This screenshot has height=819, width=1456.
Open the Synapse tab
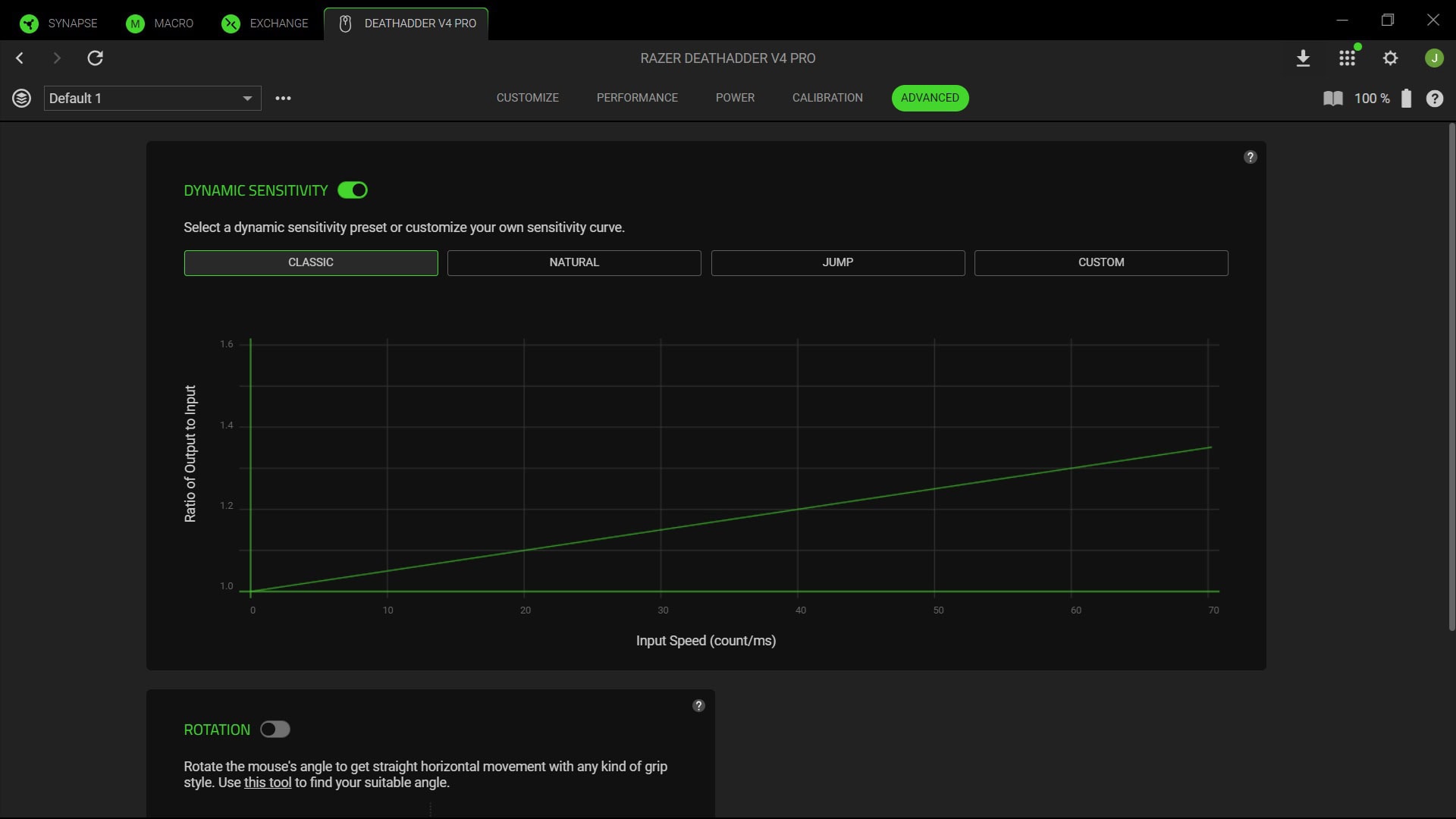(x=59, y=23)
